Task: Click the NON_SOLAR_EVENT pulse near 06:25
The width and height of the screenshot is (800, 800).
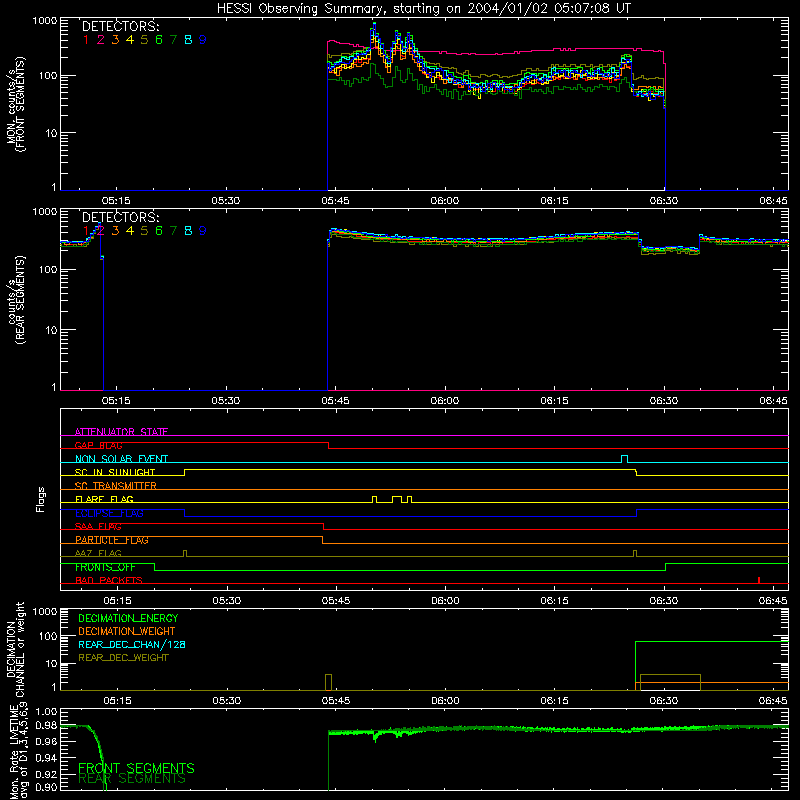Action: point(624,459)
